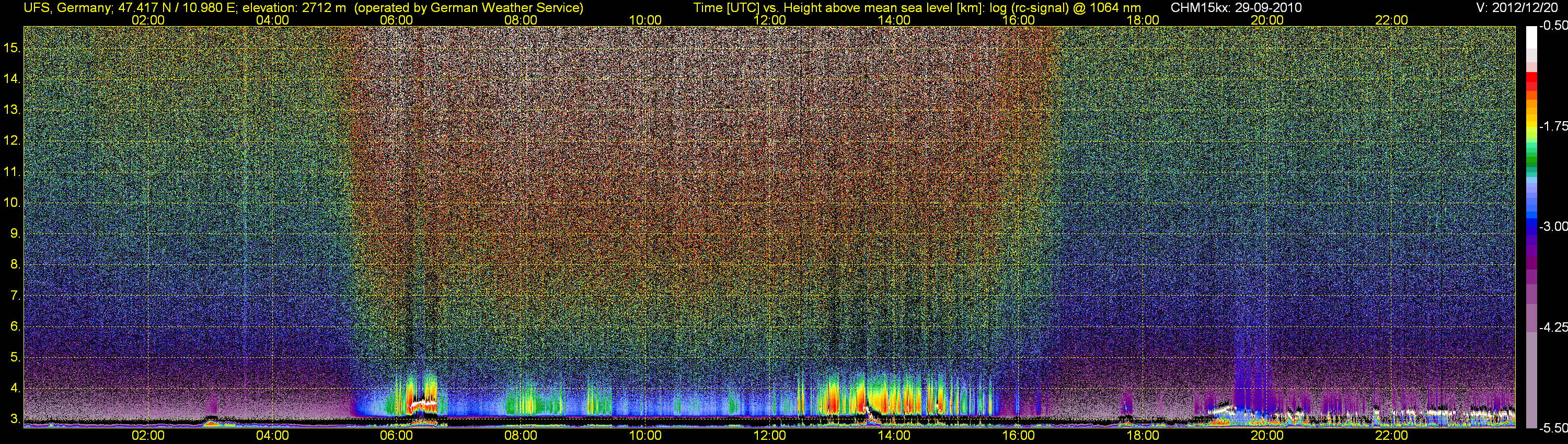Click the height axis label '3.'
Screen dimensions: 1568x444
pyautogui.click(x=15, y=419)
